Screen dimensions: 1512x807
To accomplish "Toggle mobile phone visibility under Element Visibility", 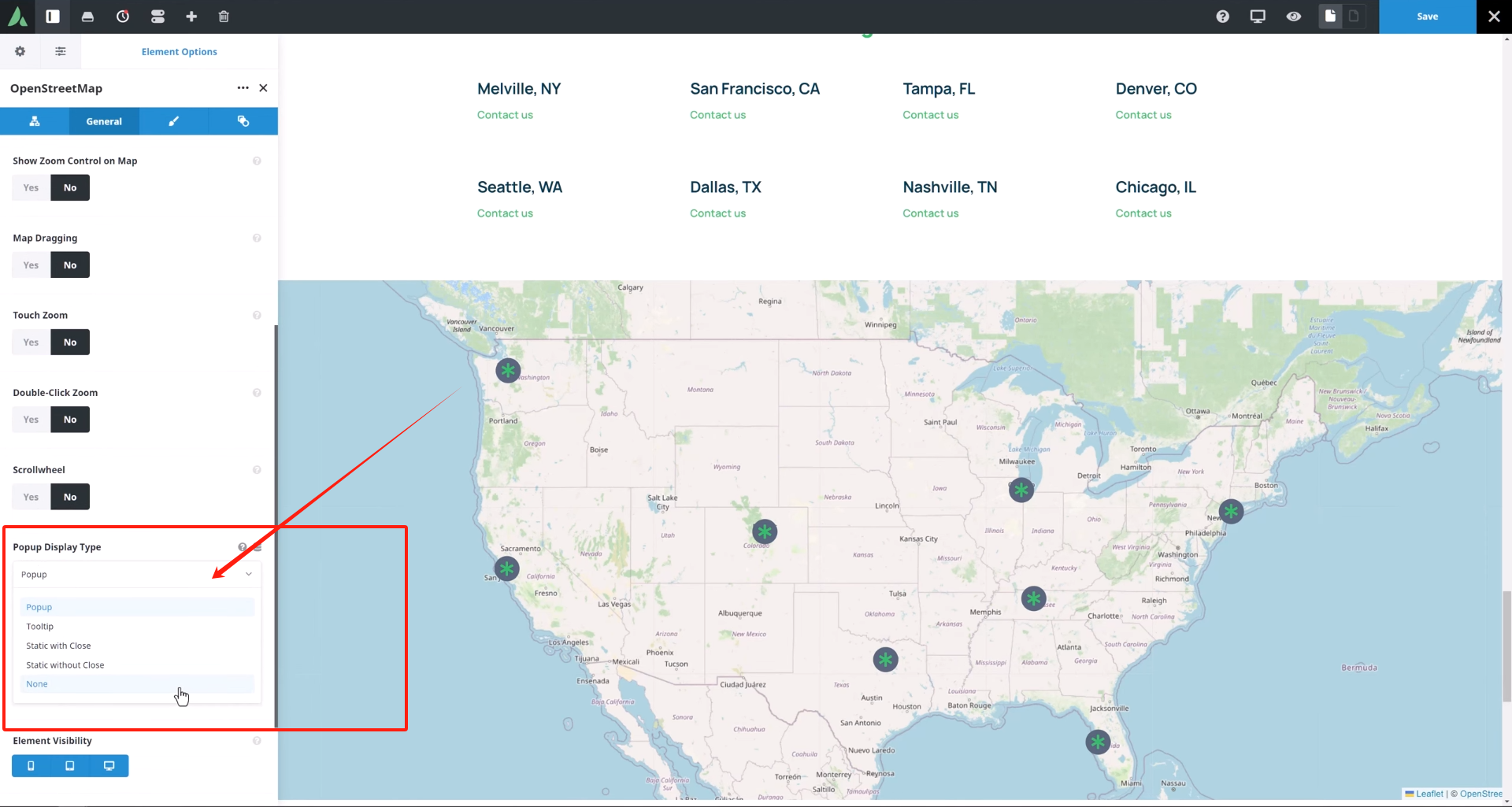I will click(31, 766).
